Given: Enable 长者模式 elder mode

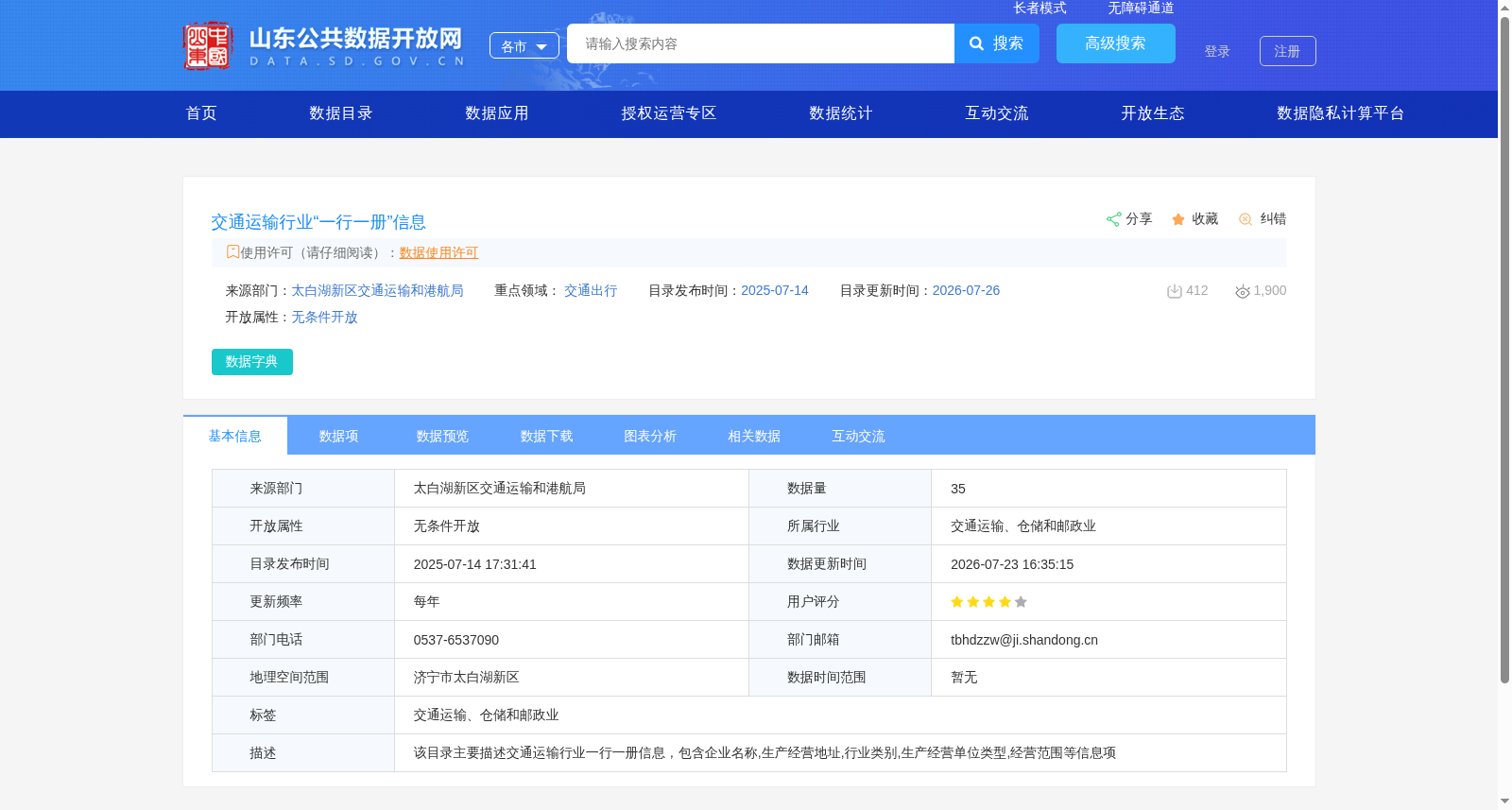Looking at the screenshot, I should coord(1040,8).
